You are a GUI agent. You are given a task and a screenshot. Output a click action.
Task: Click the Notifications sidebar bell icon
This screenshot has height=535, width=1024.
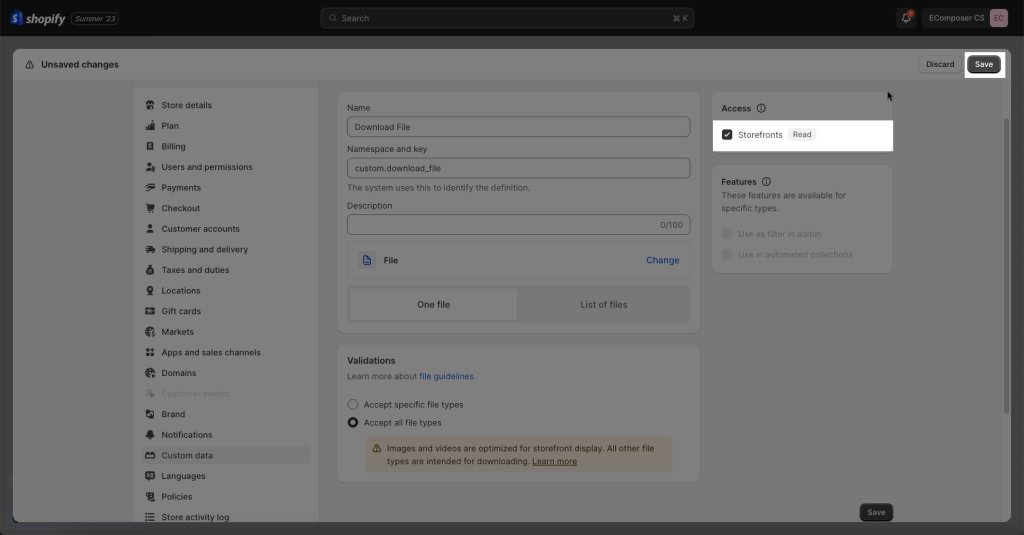(150, 434)
